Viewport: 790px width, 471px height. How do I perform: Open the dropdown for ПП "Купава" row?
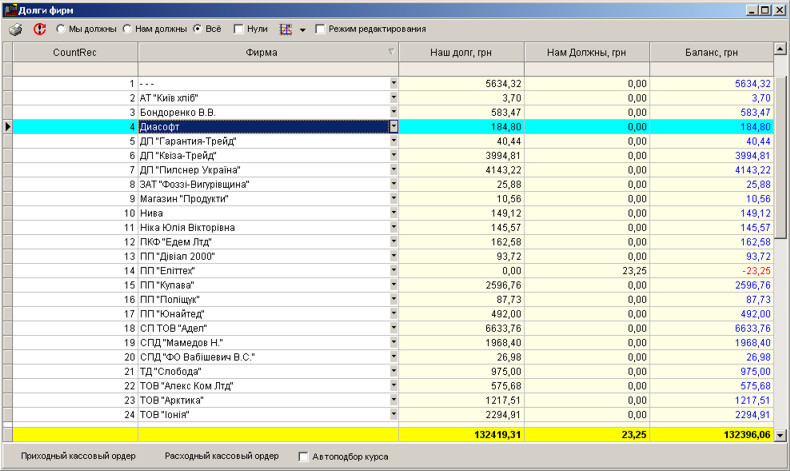point(393,285)
